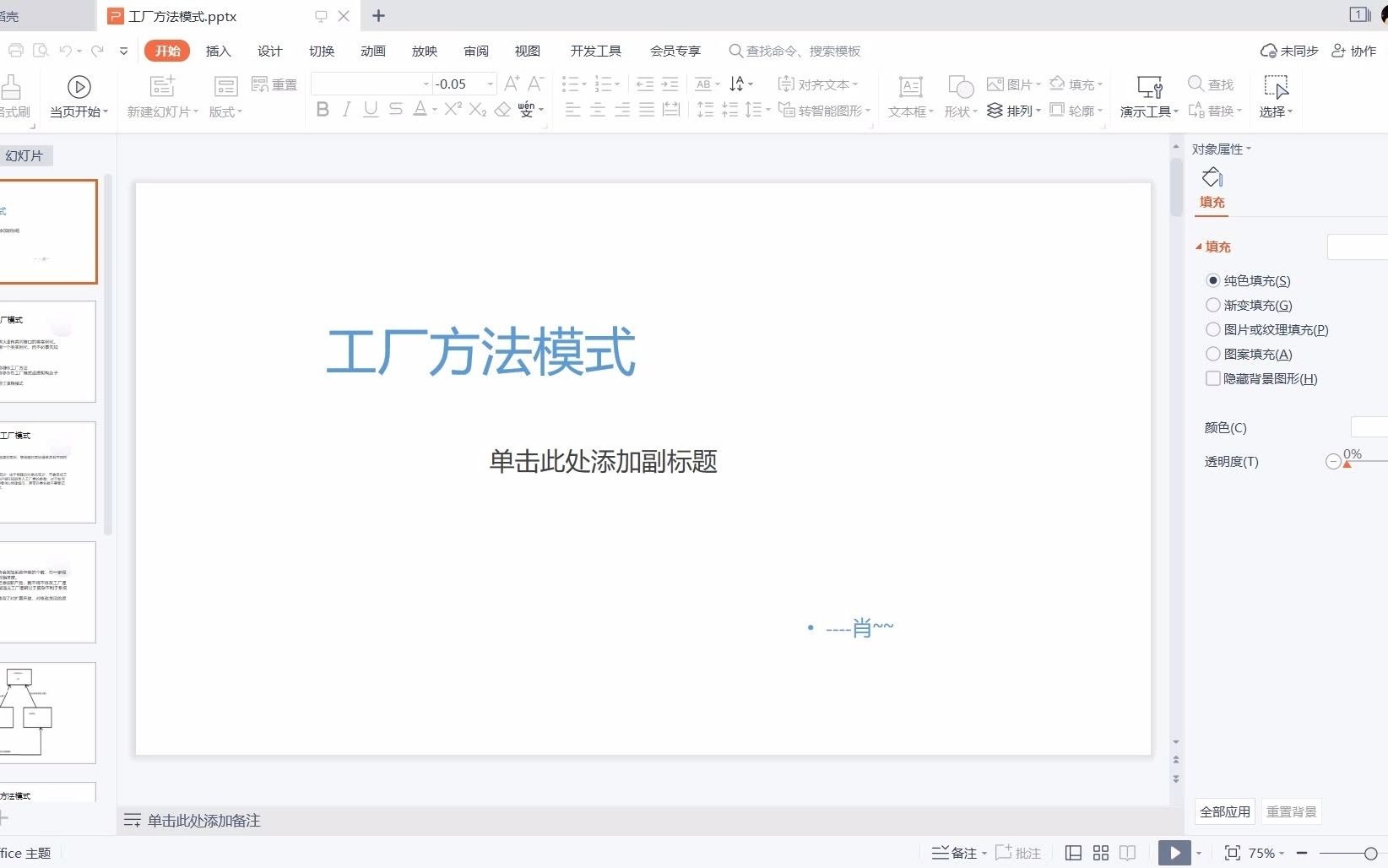Select picture or texture fill 图片或纹理填充
1388x868 pixels.
(1213, 329)
